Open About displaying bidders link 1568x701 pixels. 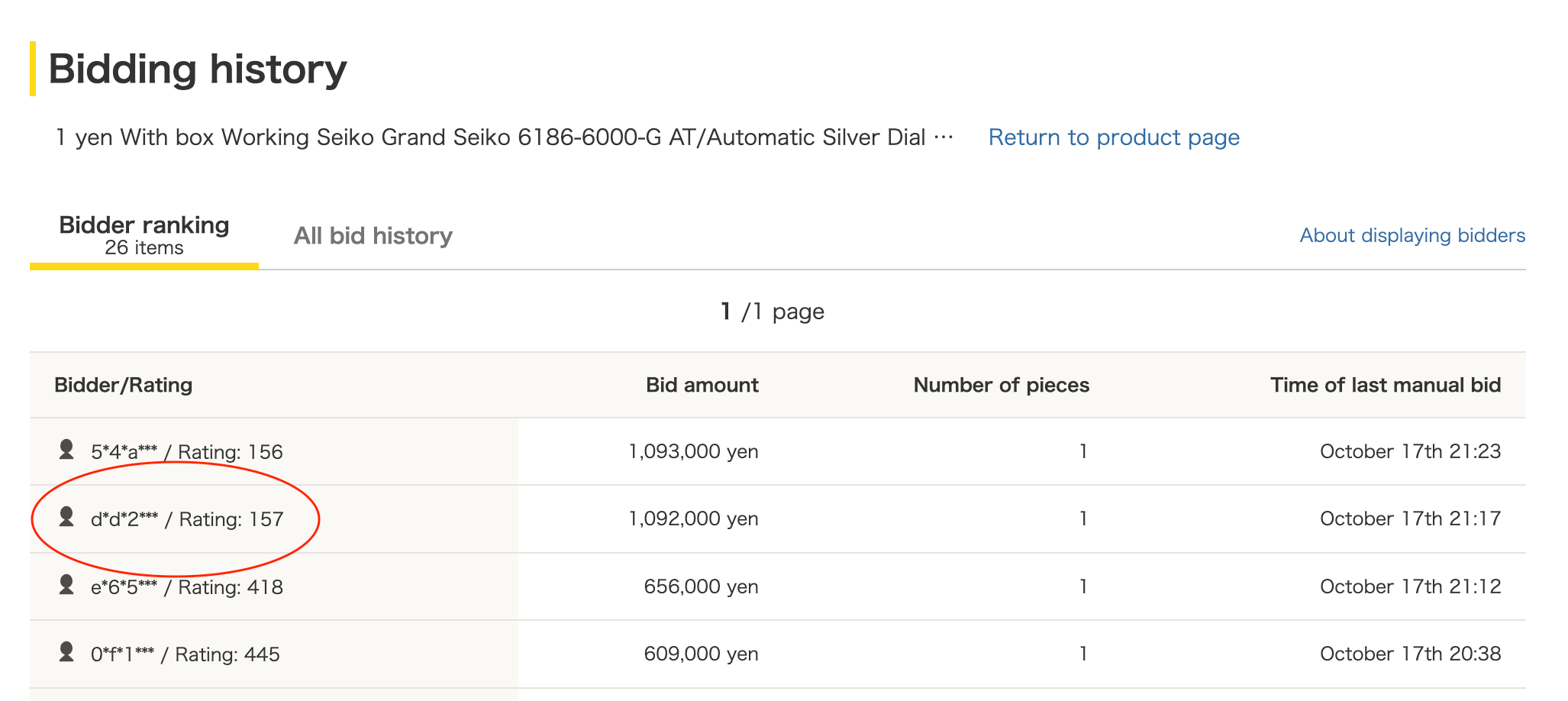1412,235
